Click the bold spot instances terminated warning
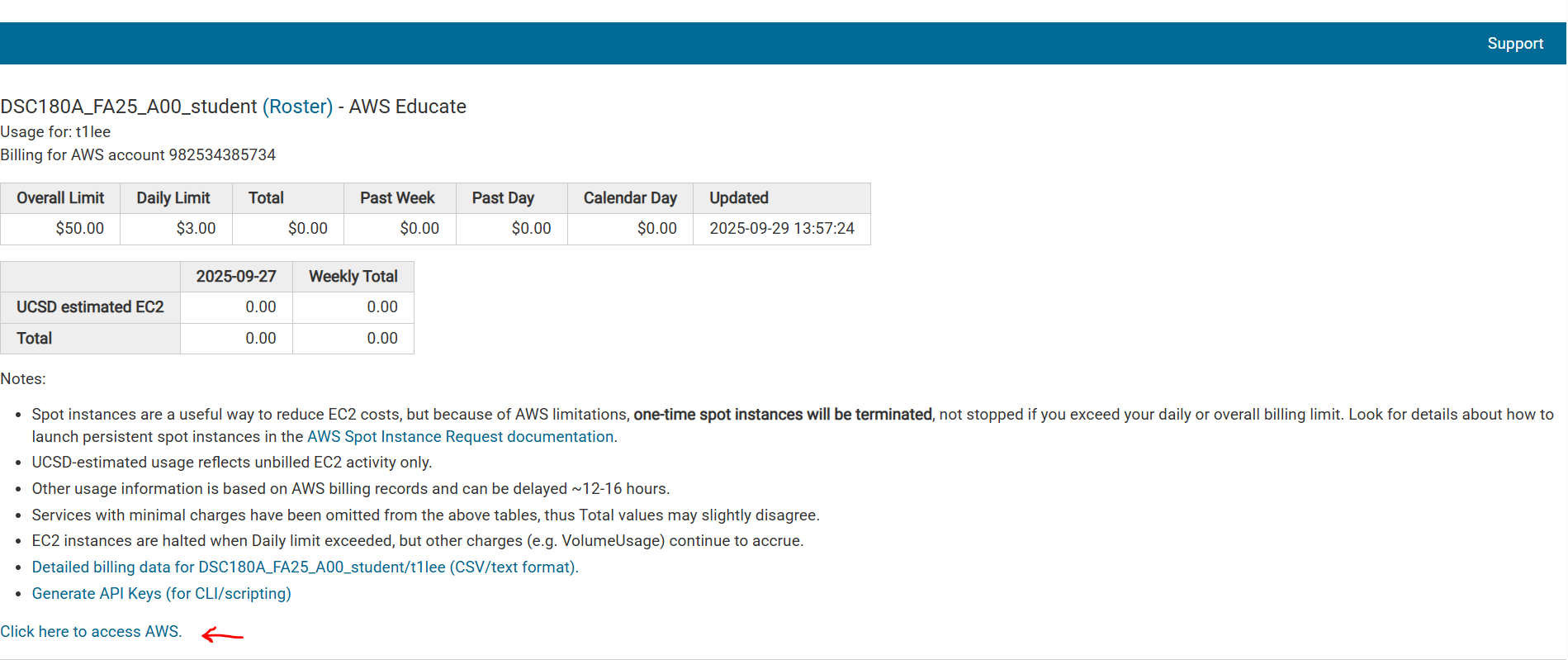Screen dimensions: 1568x660 pos(782,415)
